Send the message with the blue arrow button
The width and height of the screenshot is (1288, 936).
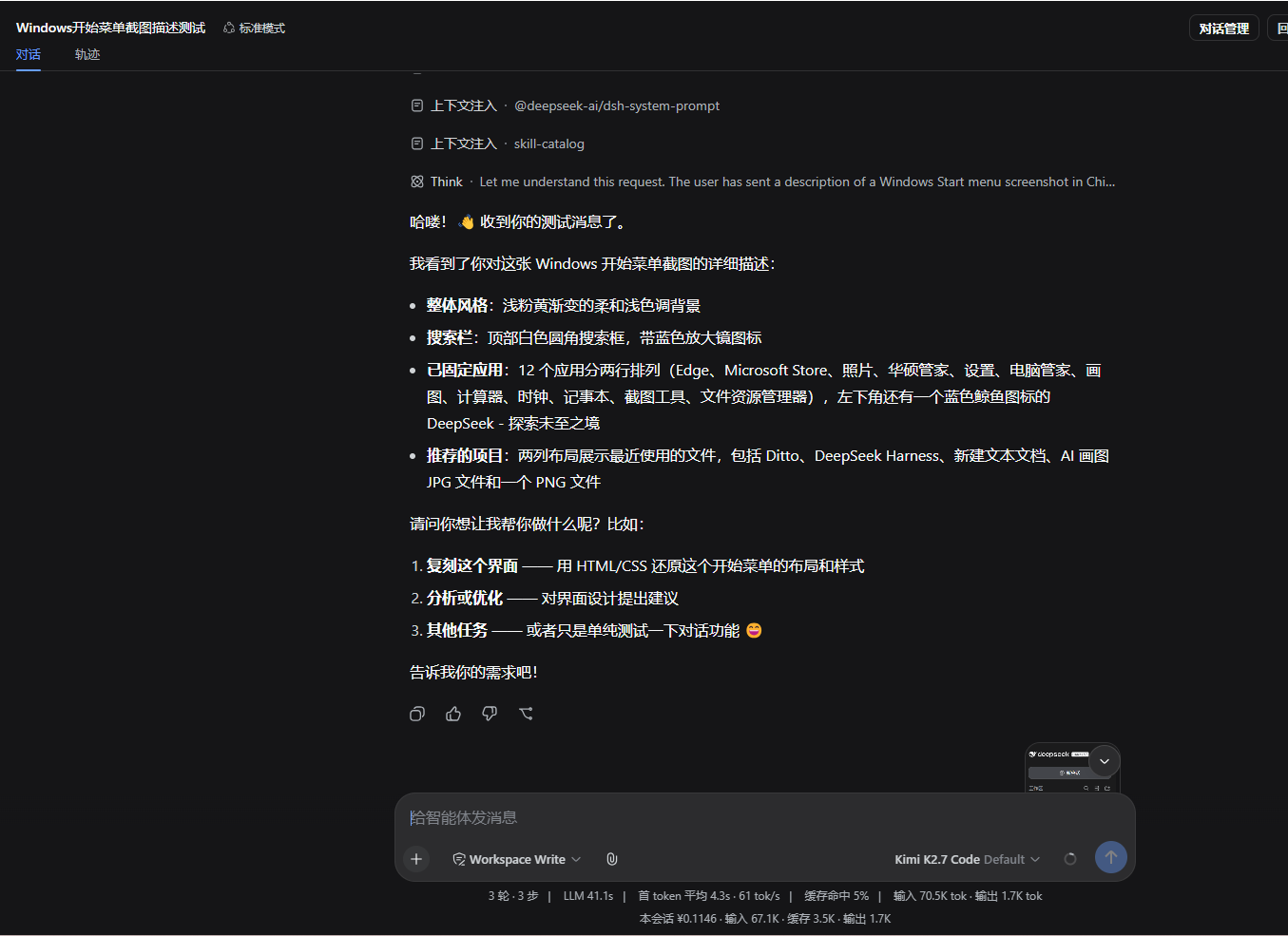[x=1111, y=857]
